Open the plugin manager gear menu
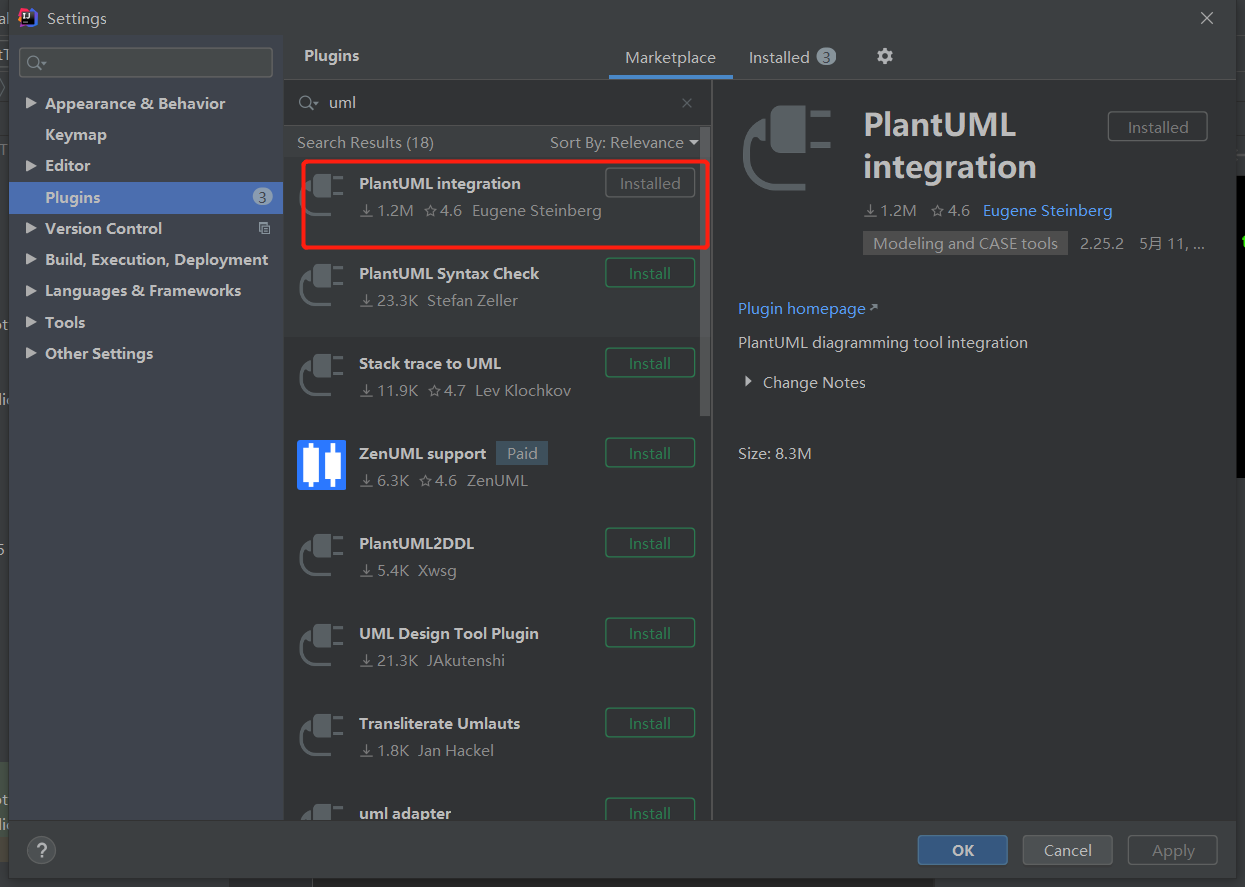1245x887 pixels. pos(884,57)
